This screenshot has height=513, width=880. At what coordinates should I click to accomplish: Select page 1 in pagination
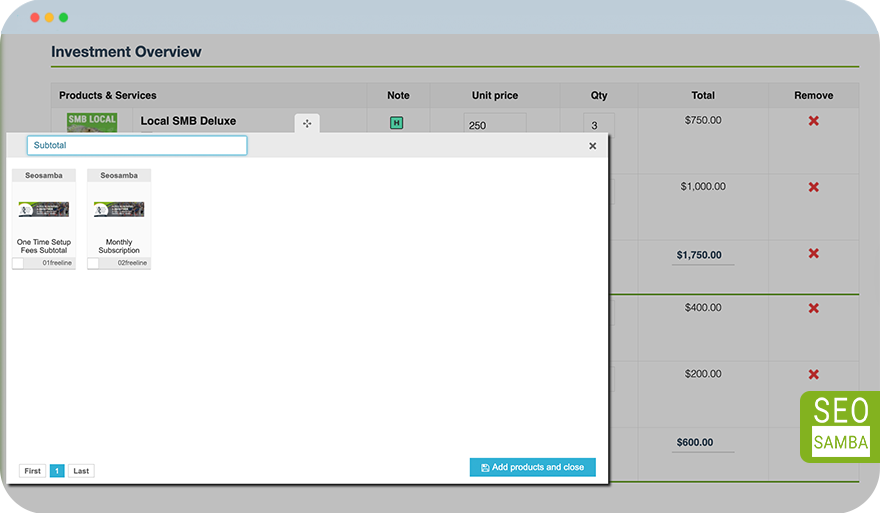[x=57, y=471]
